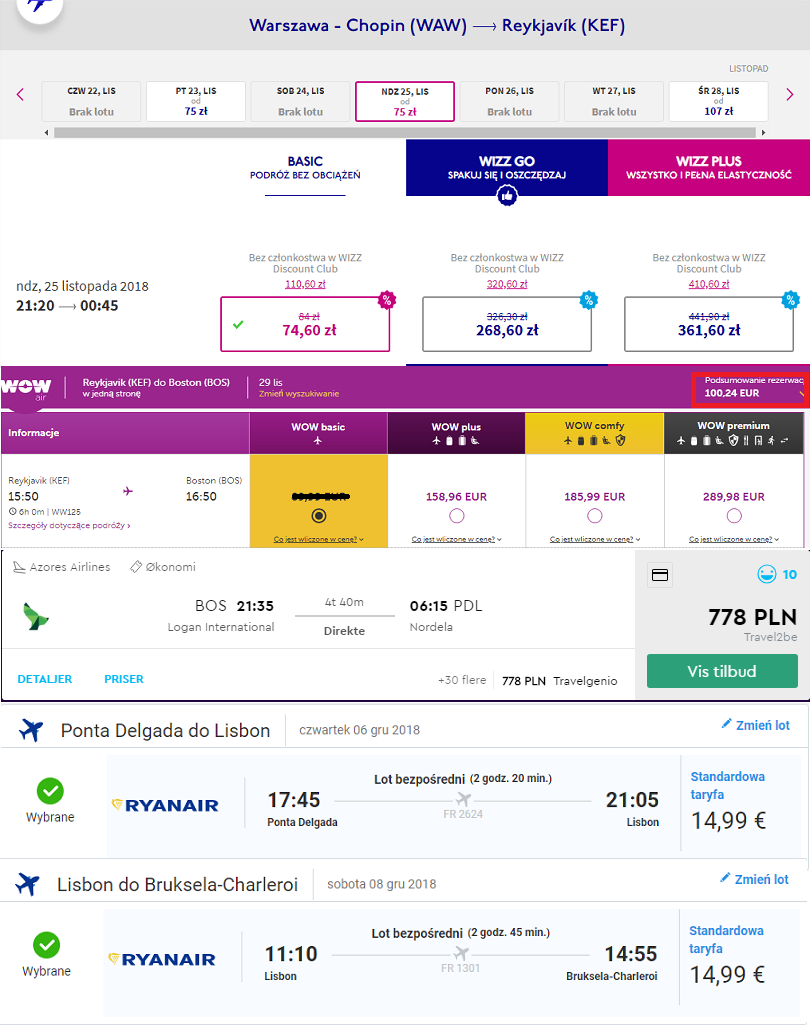Click the horizontal date scrollbar track

coord(405,133)
